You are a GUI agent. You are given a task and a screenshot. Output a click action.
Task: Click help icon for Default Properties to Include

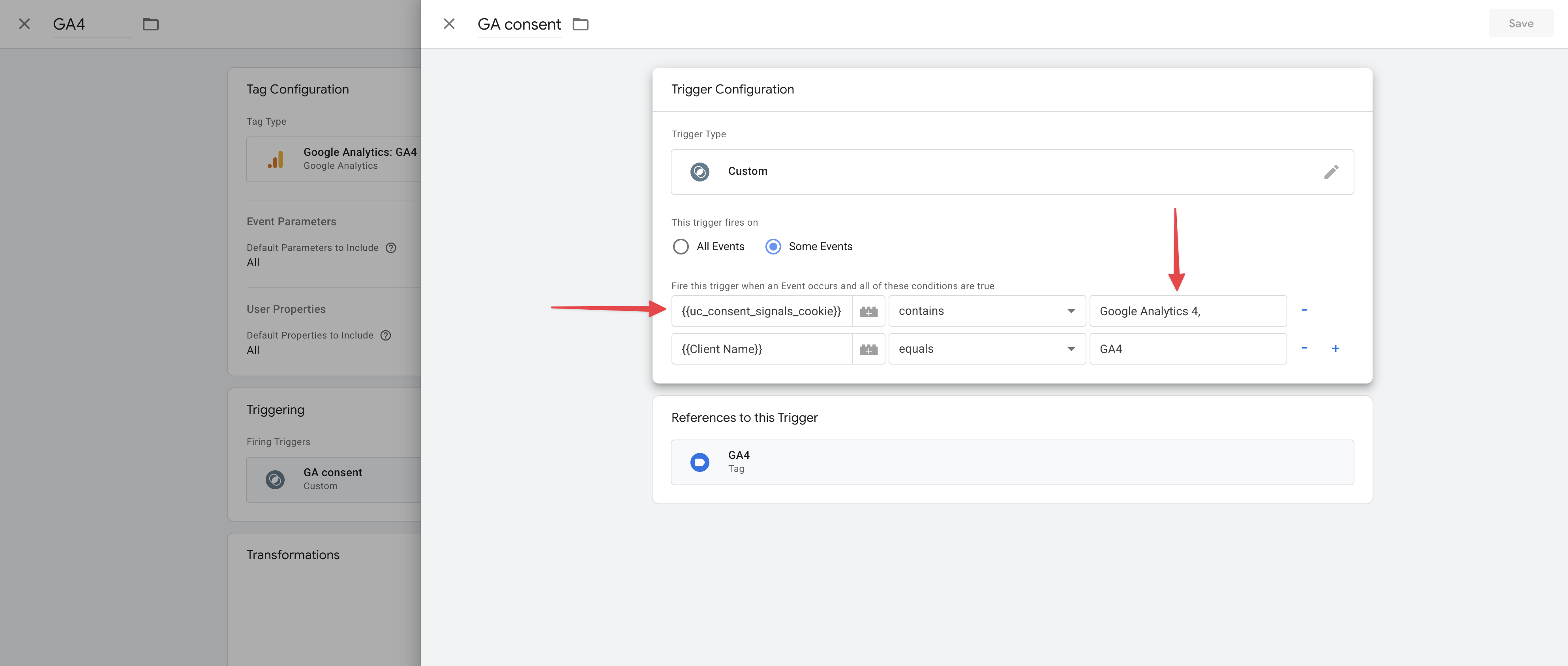pos(386,335)
